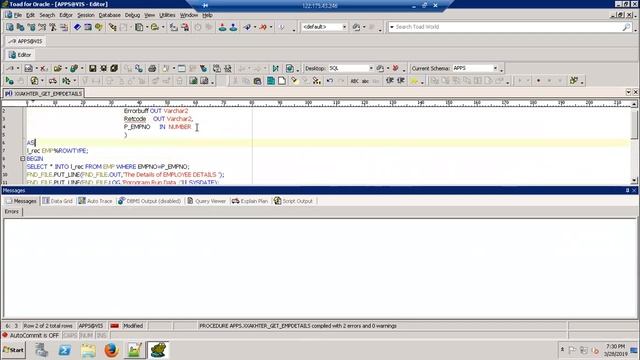
Task: Click the Execute statement green play icon
Action: point(9,81)
